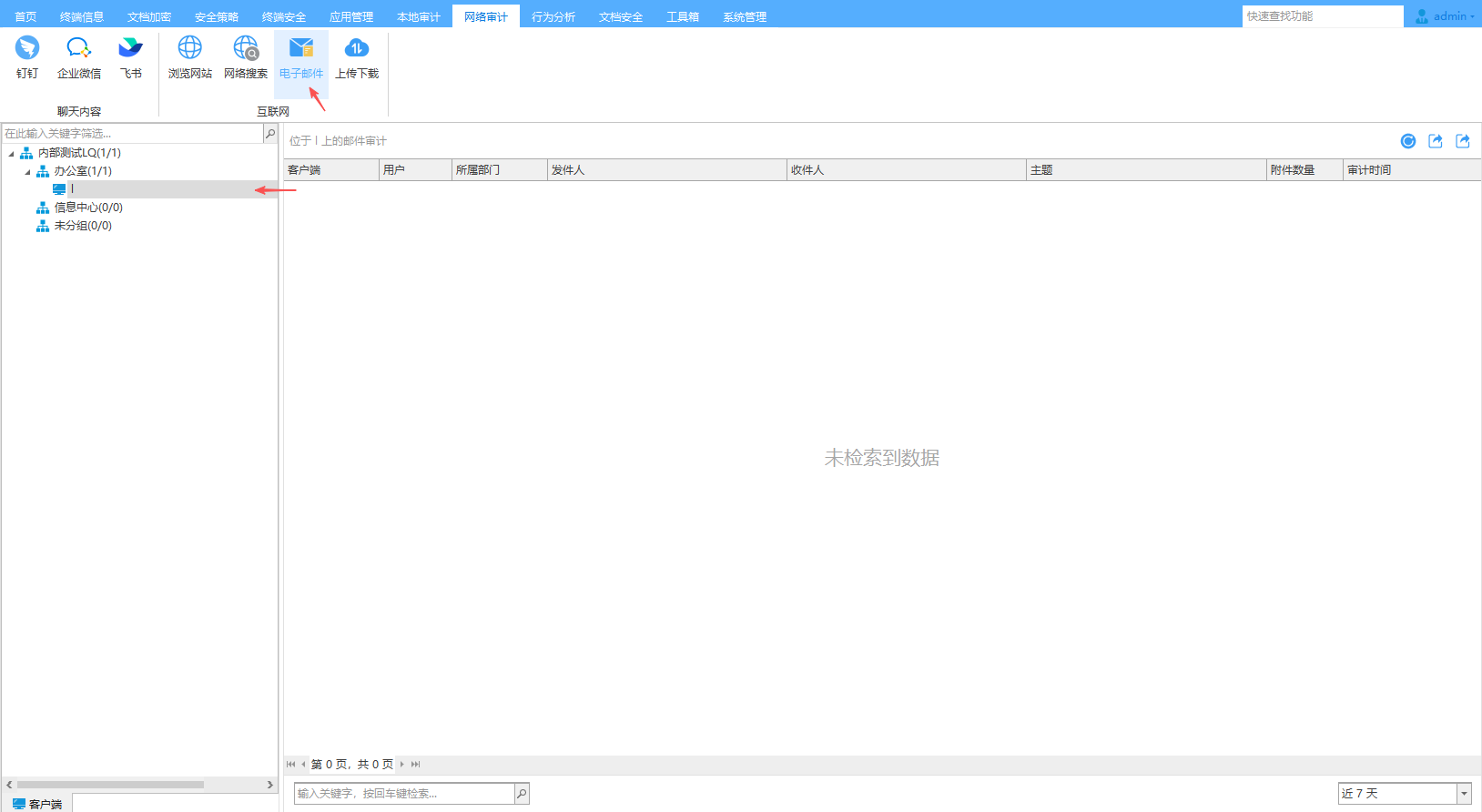Screen dimensions: 1482x812
Task: Switch to the 行为分析 tab
Action: tap(553, 16)
